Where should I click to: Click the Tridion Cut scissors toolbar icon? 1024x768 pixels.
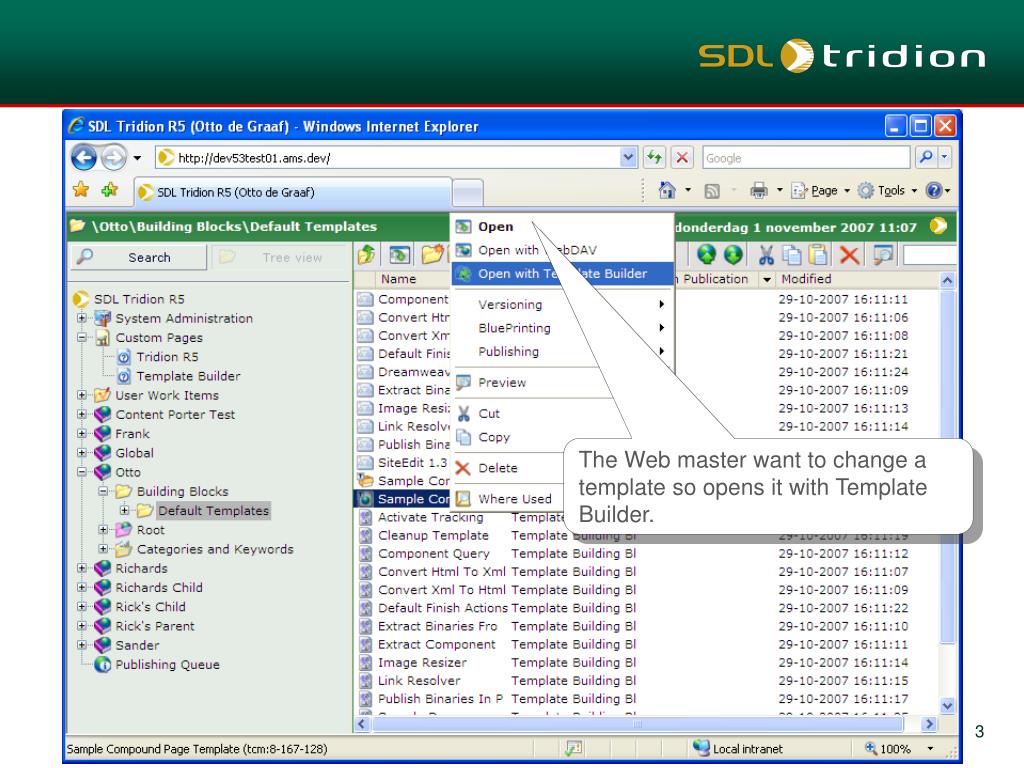[x=765, y=255]
